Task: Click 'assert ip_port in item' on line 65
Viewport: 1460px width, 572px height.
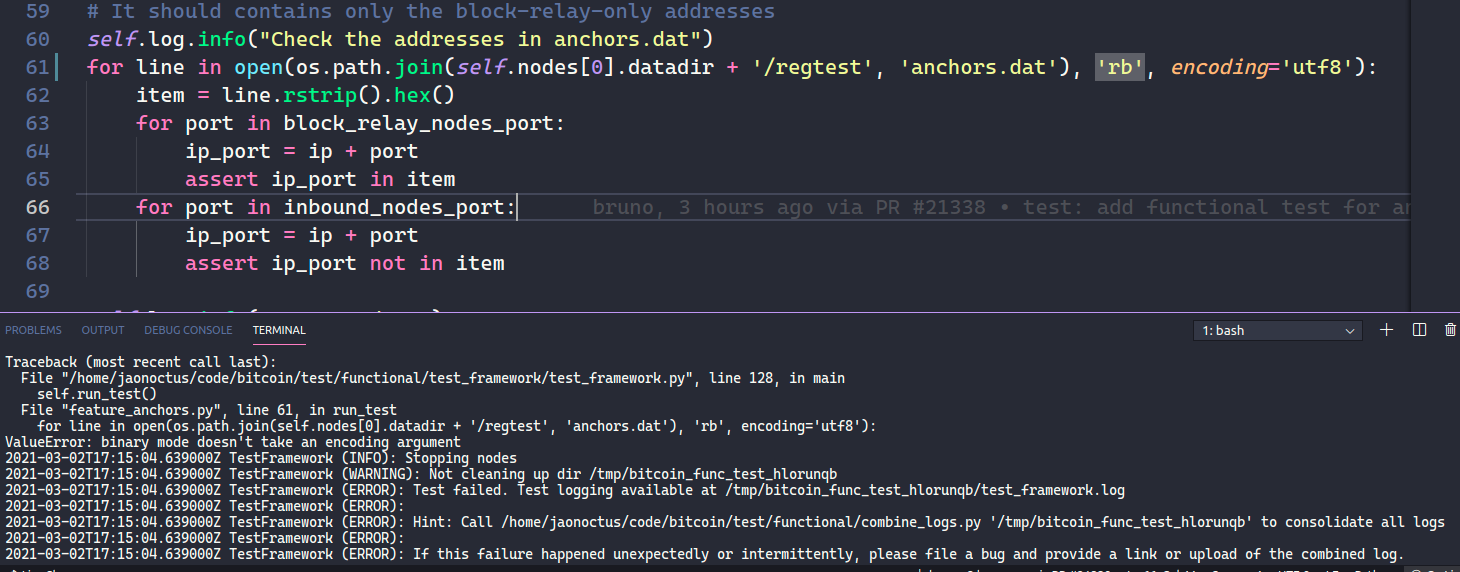Action: pyautogui.click(x=320, y=180)
